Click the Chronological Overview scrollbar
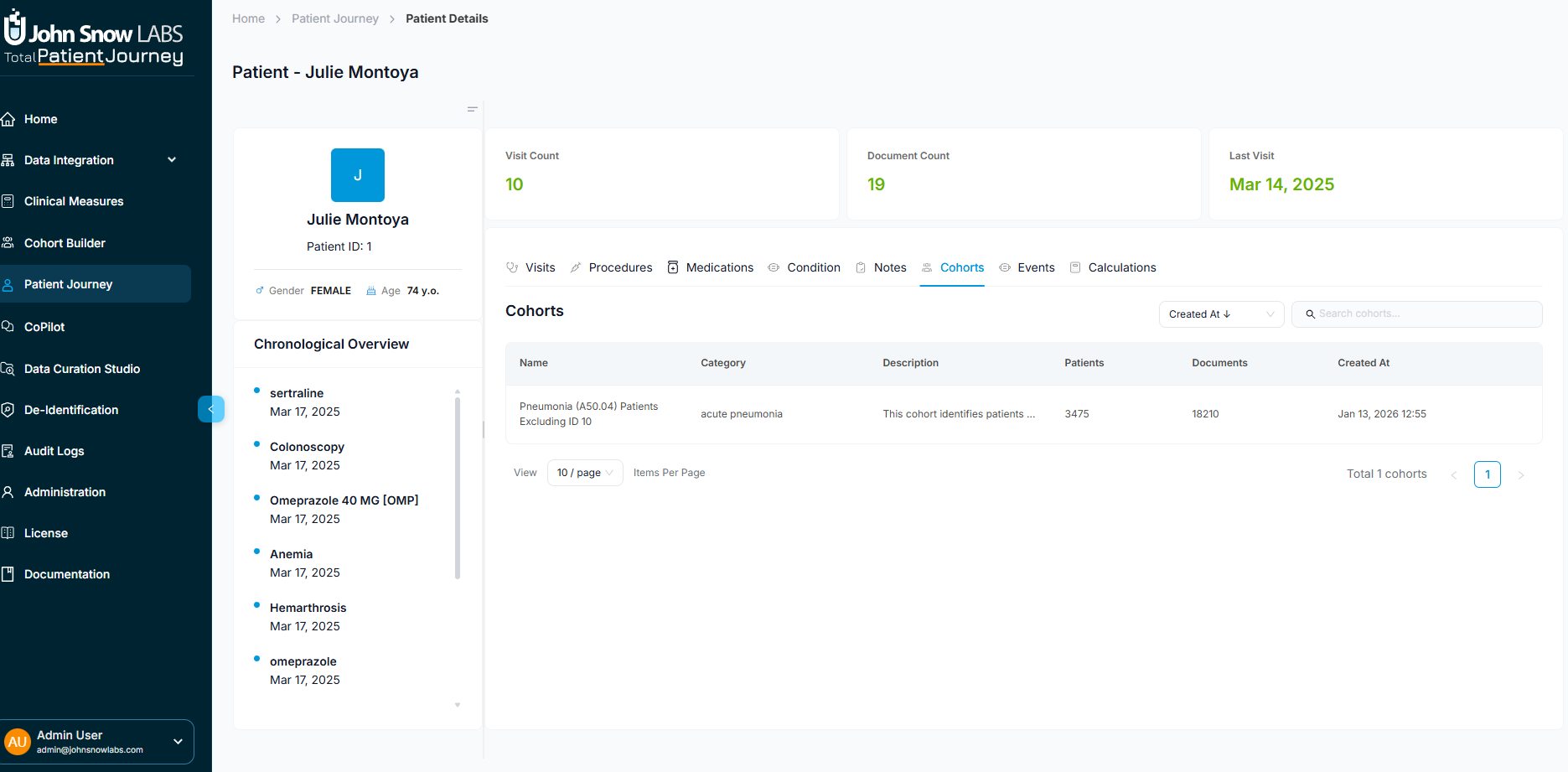 pos(458,488)
